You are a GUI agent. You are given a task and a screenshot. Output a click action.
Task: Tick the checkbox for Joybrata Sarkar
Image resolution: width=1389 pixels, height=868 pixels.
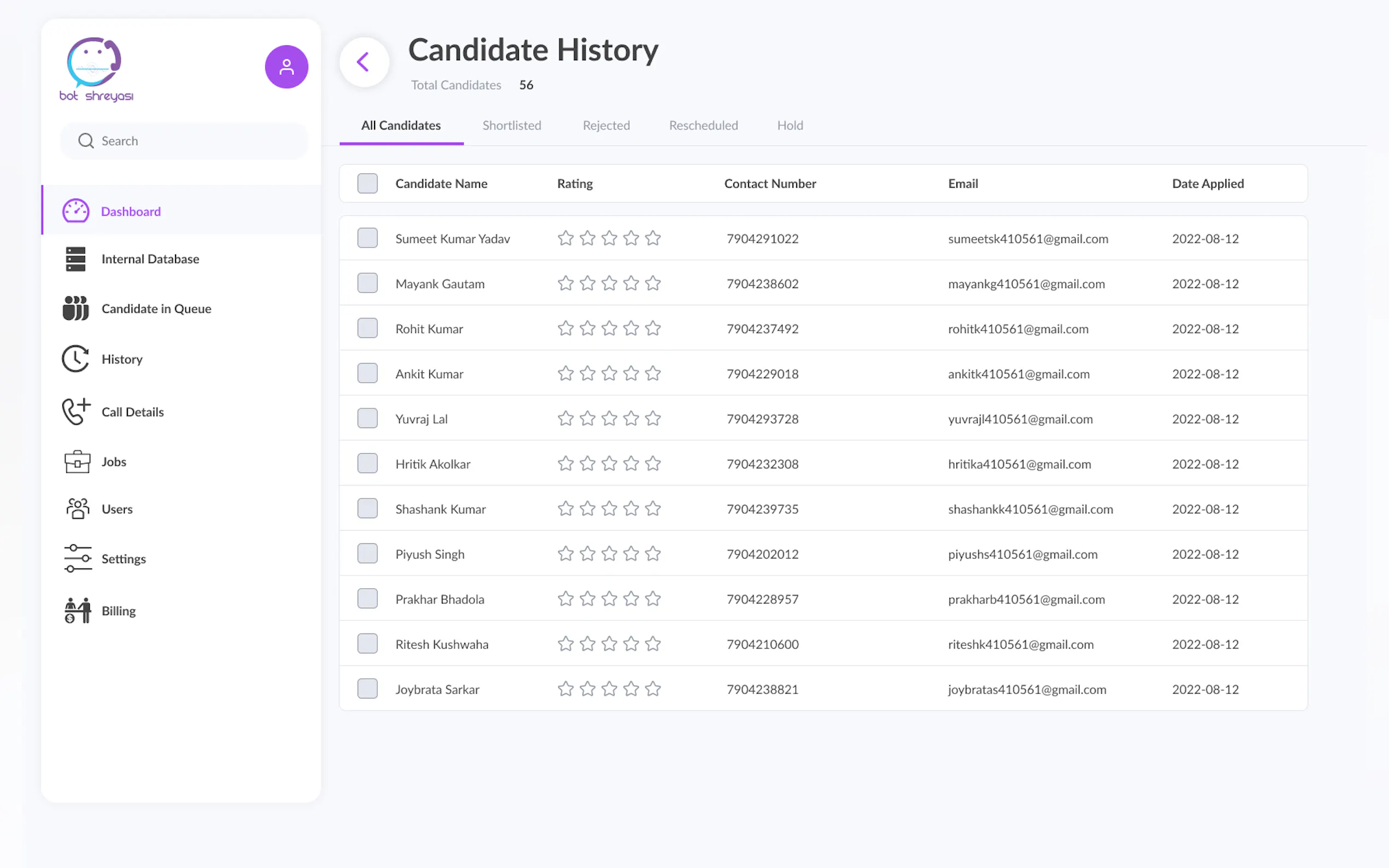(x=367, y=689)
